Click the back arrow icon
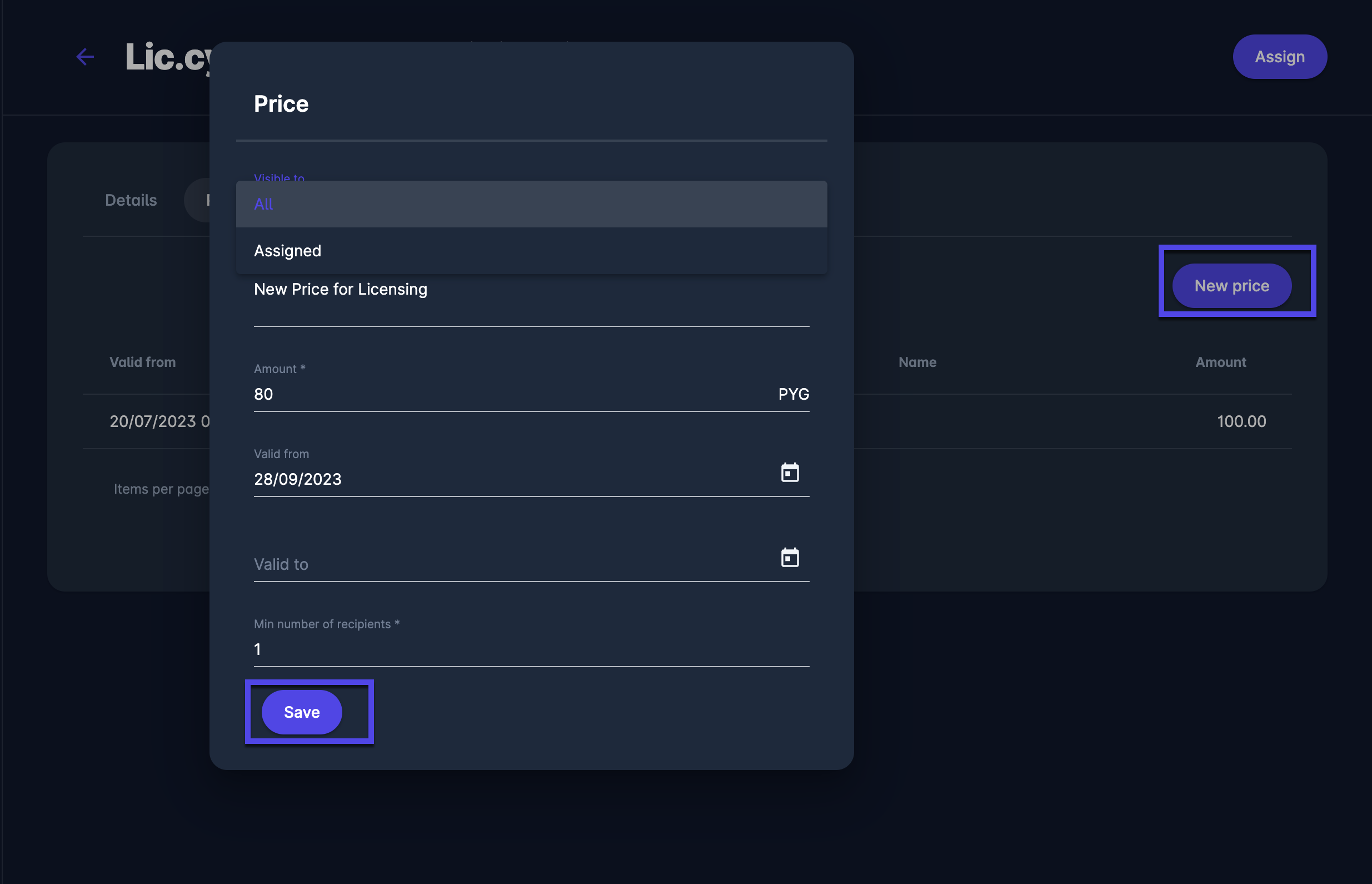The image size is (1372, 884). point(85,56)
